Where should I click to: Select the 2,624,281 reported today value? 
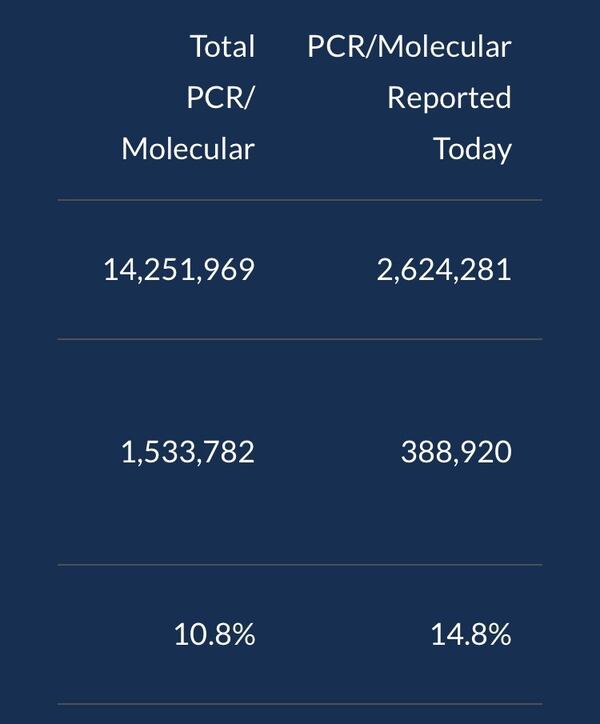pos(444,269)
